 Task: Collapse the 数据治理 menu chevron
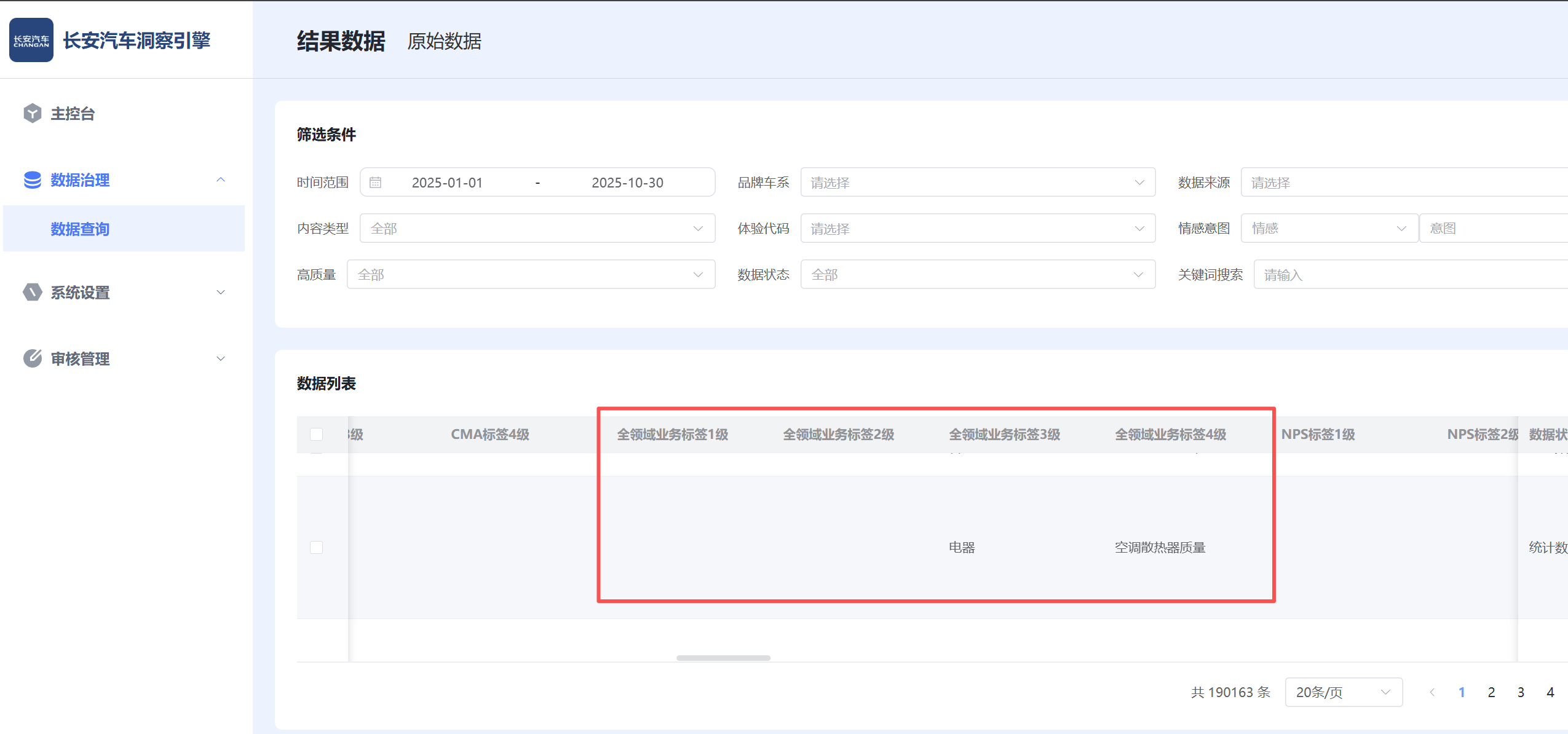pyautogui.click(x=221, y=180)
